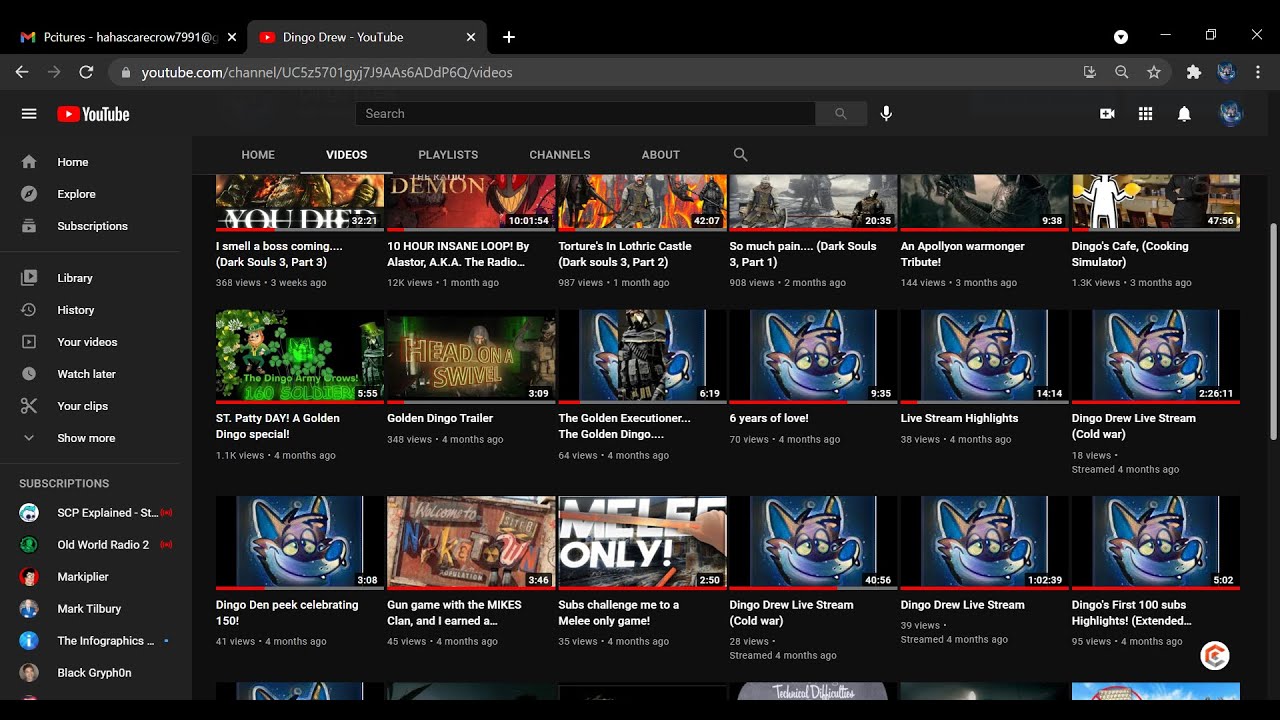Image resolution: width=1280 pixels, height=720 pixels.
Task: Search the channel using the magnifier icon
Action: click(740, 155)
